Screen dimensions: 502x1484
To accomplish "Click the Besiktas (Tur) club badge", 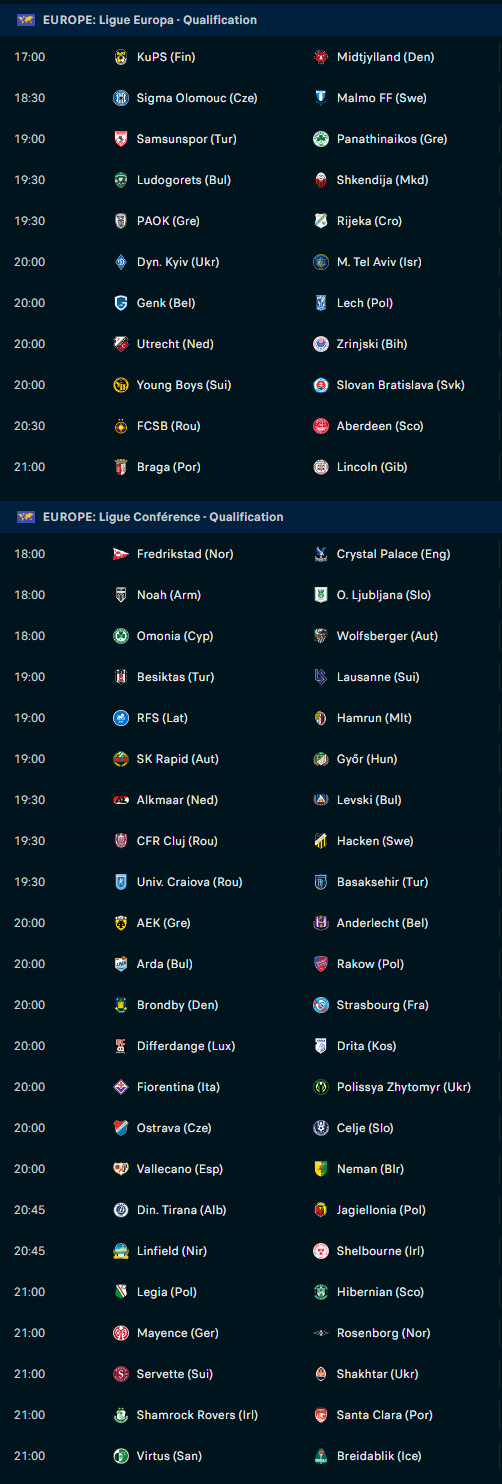I will (x=121, y=677).
